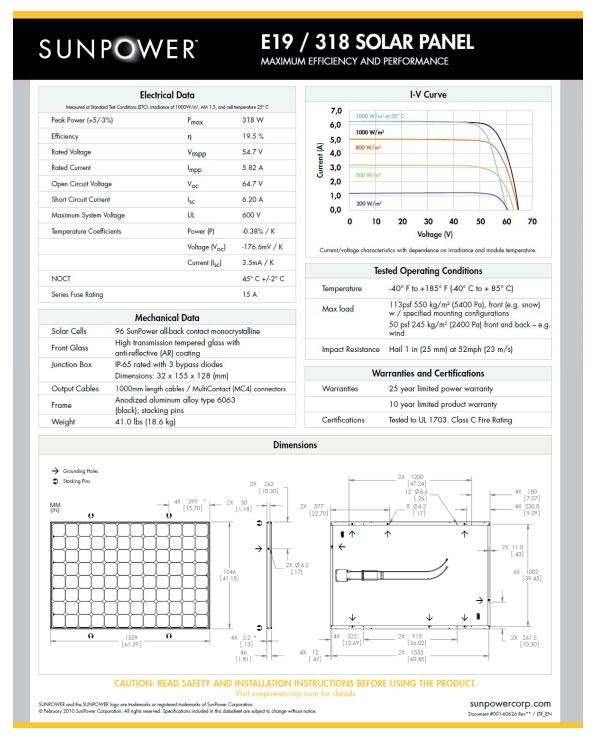Click 'IP-65 rated with 3 bypass diodes' text
The height and width of the screenshot is (741, 596).
click(x=169, y=364)
